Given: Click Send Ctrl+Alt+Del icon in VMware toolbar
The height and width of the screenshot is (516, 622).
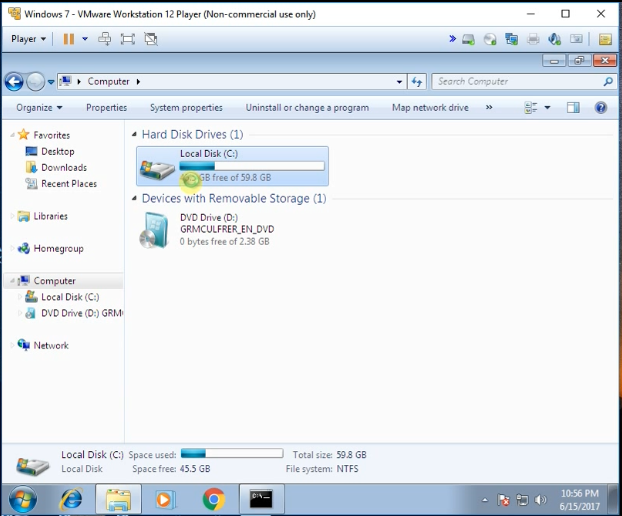Looking at the screenshot, I should pos(105,39).
